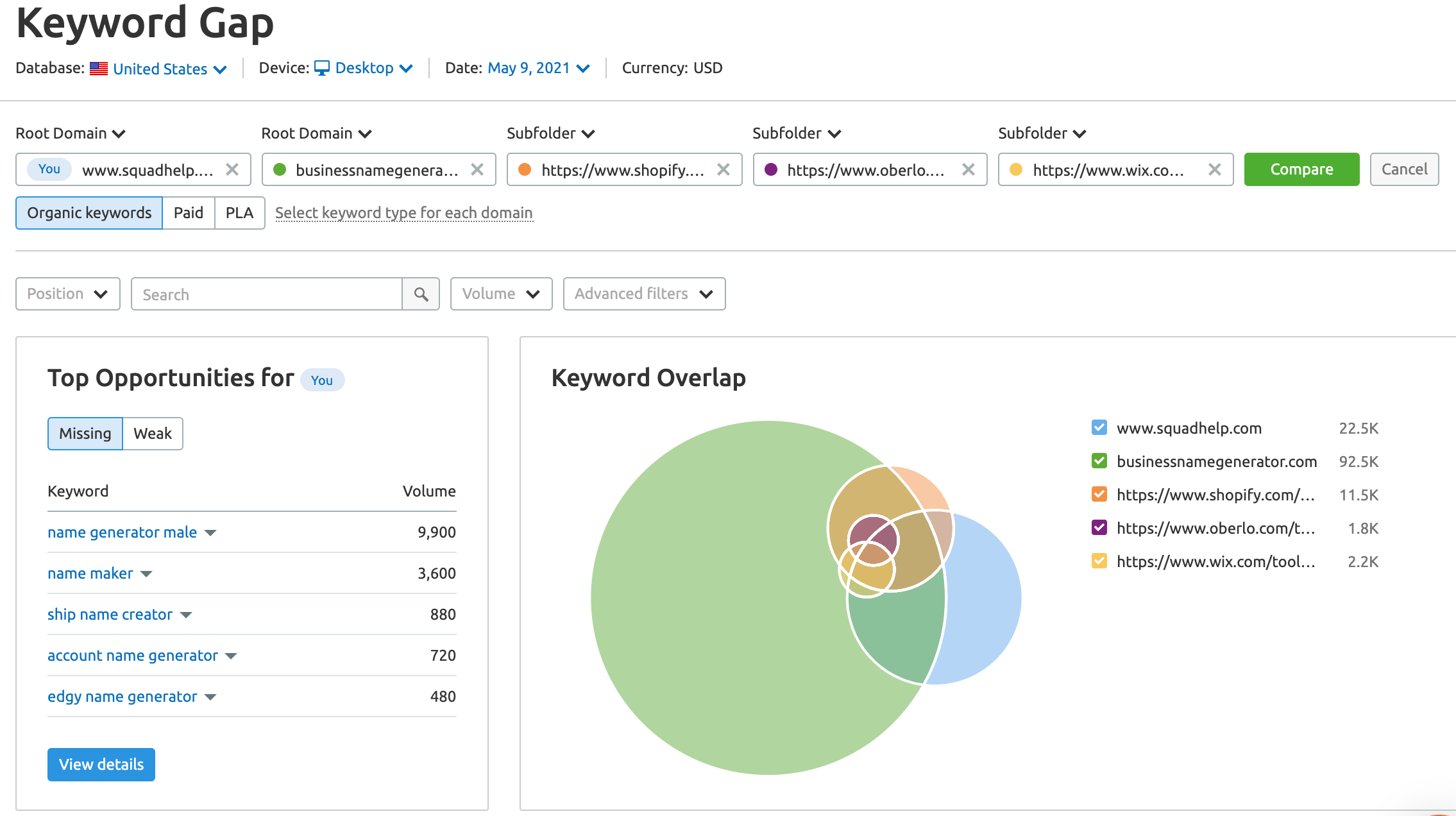Viewport: 1456px width, 816px height.
Task: Remove the wix domain with its X icon
Action: [1215, 169]
